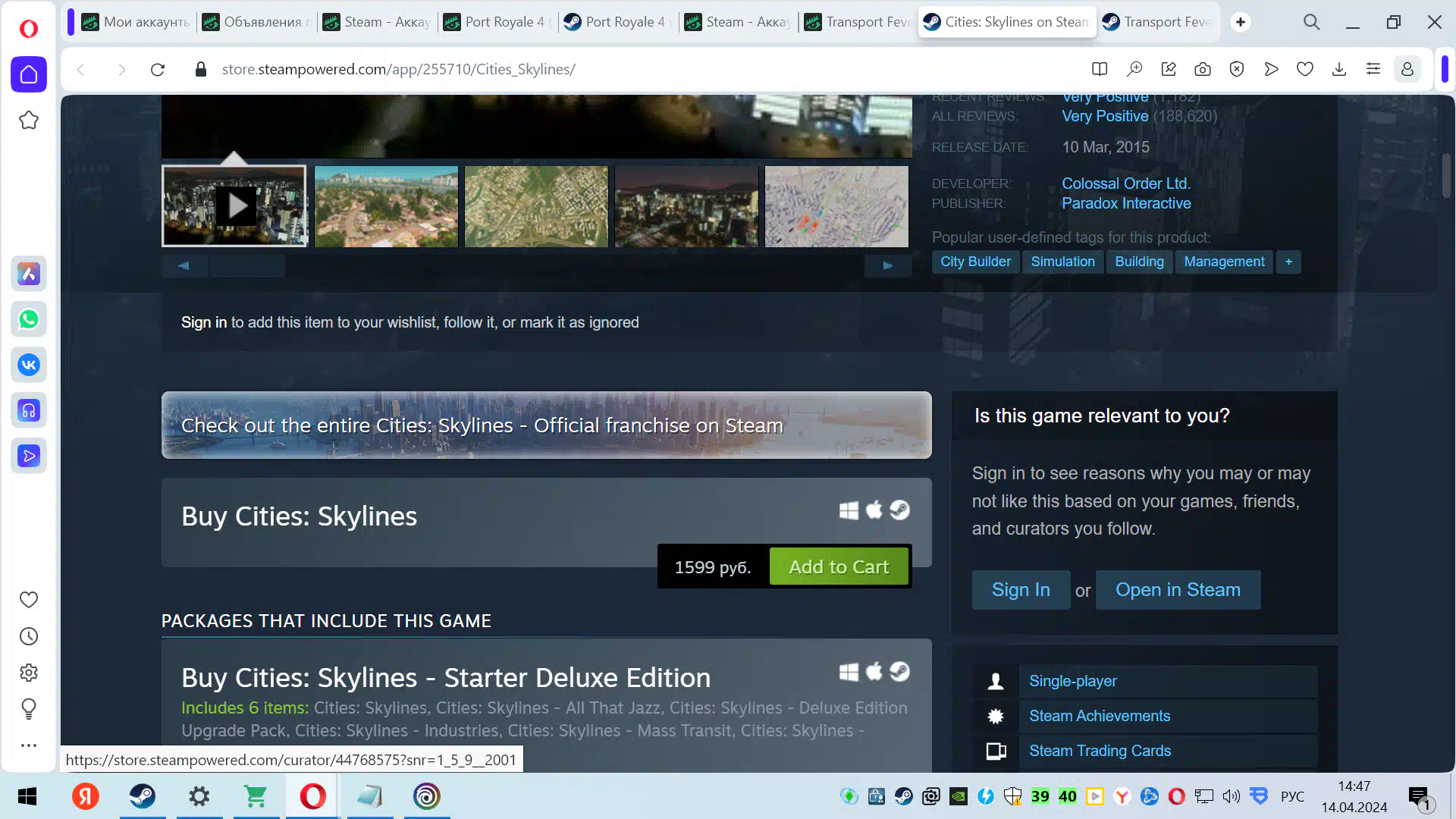
Task: Click Sign in to add to wishlist
Action: tap(204, 322)
